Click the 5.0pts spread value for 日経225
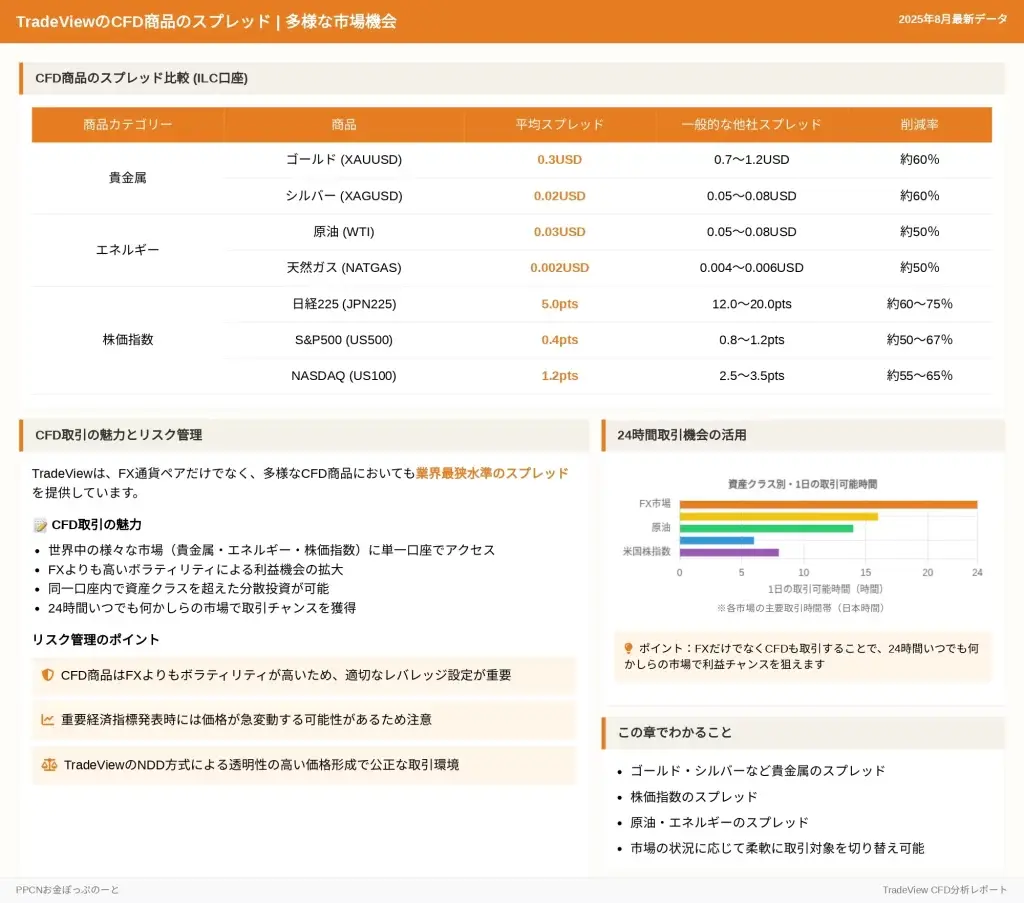Screen dimensions: 1024x903 tap(559, 304)
